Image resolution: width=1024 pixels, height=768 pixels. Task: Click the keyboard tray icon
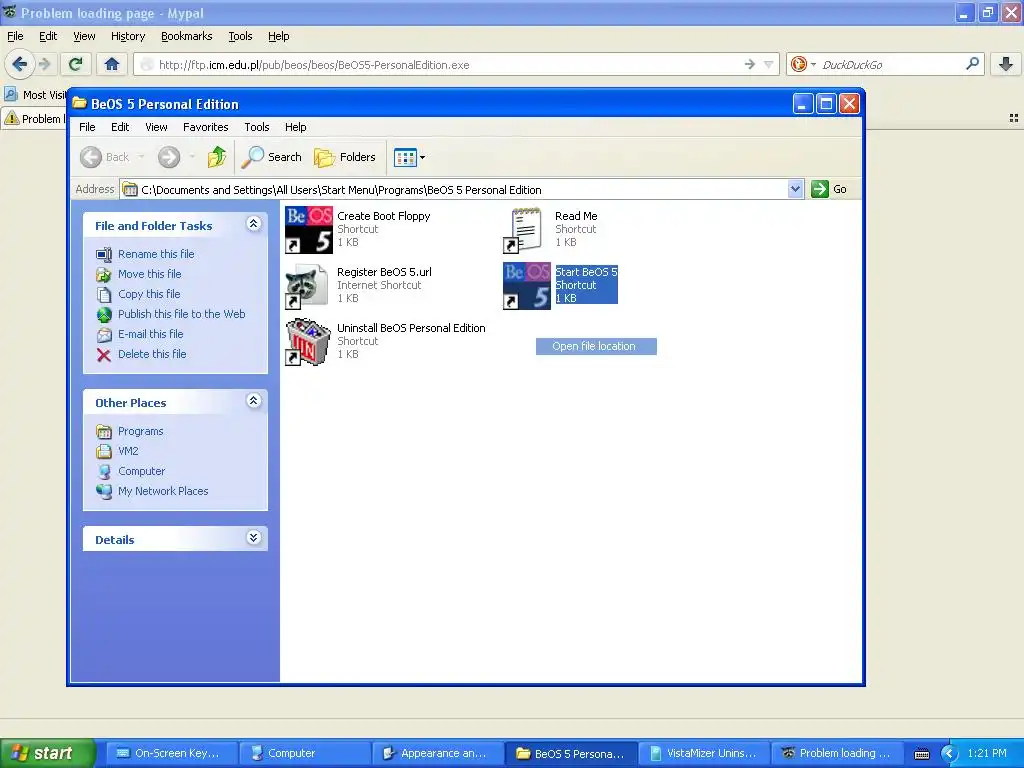[921, 754]
